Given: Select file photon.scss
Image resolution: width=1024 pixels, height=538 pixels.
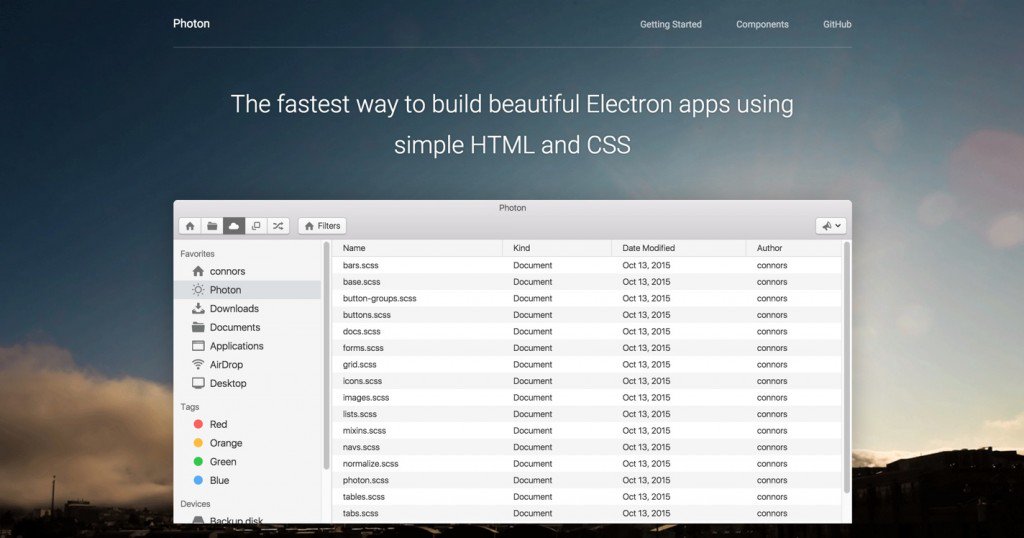Looking at the screenshot, I should point(587,481).
